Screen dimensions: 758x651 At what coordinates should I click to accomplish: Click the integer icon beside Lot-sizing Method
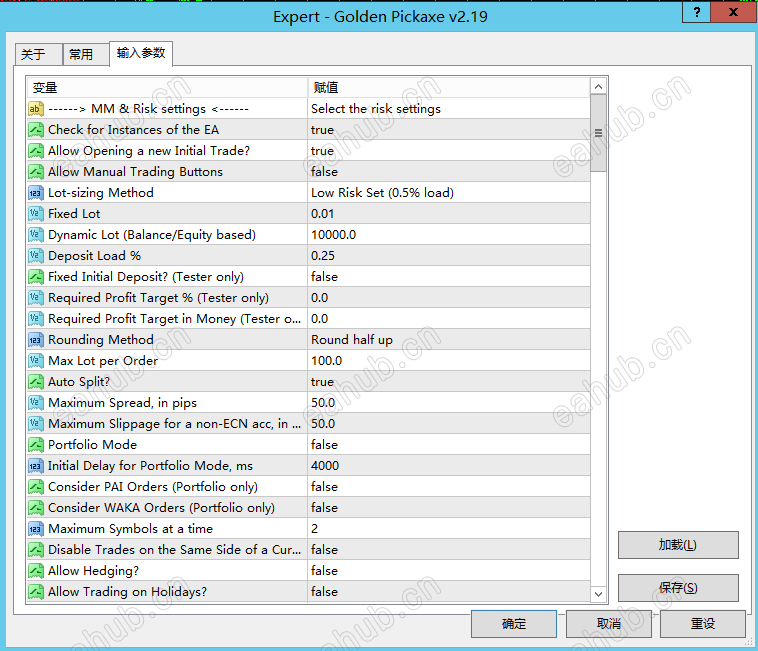(36, 193)
